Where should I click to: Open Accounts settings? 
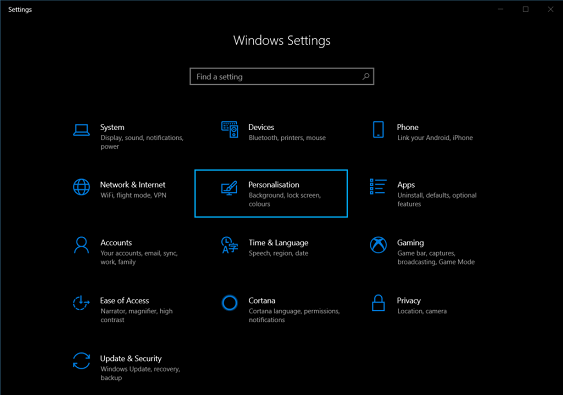click(116, 243)
